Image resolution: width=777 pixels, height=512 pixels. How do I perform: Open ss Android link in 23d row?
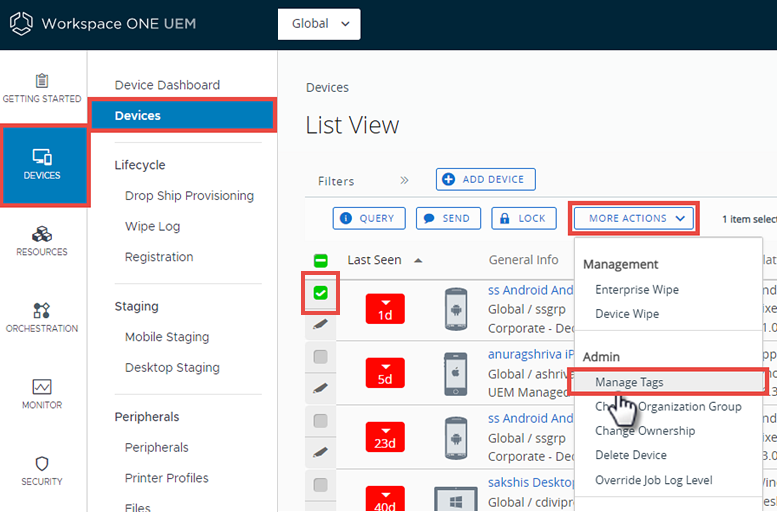tap(531, 418)
